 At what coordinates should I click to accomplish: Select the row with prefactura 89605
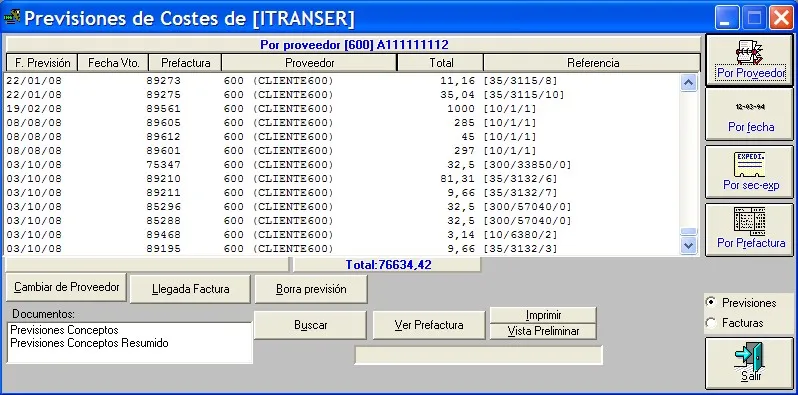pos(341,123)
